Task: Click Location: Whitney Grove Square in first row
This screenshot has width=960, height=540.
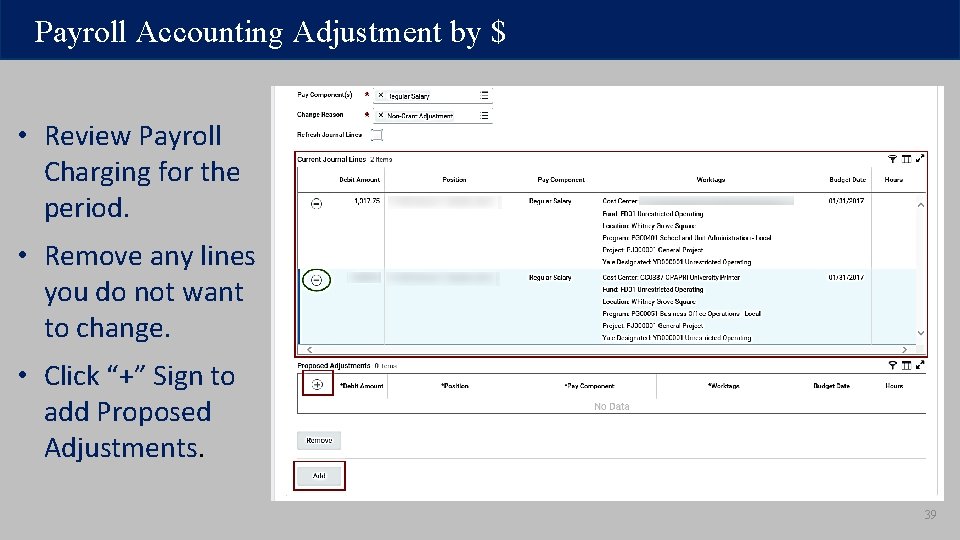Action: 649,226
